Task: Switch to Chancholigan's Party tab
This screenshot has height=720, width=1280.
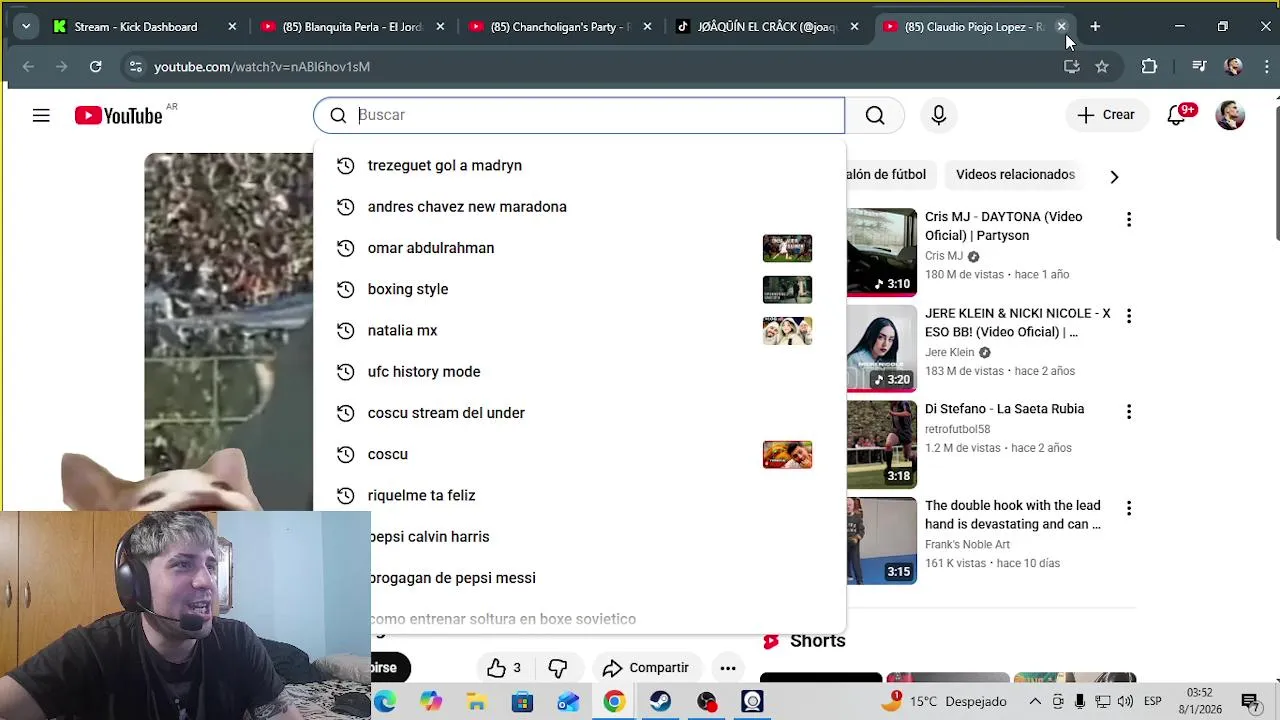Action: point(551,27)
